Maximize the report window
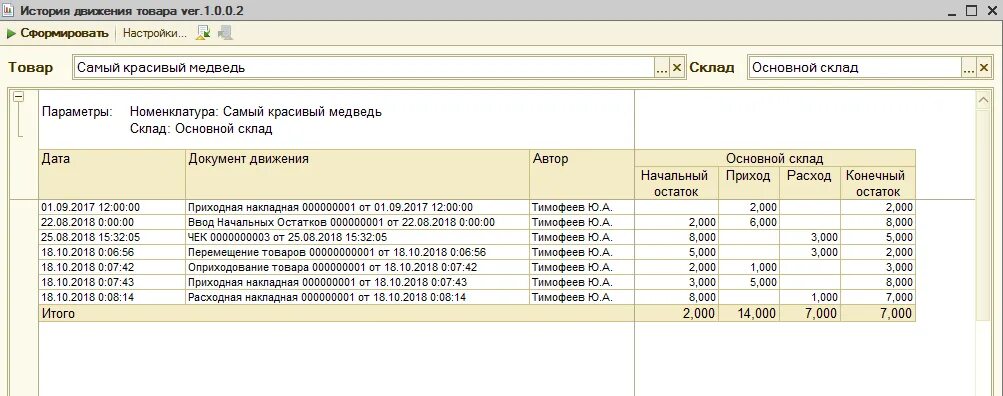 972,11
